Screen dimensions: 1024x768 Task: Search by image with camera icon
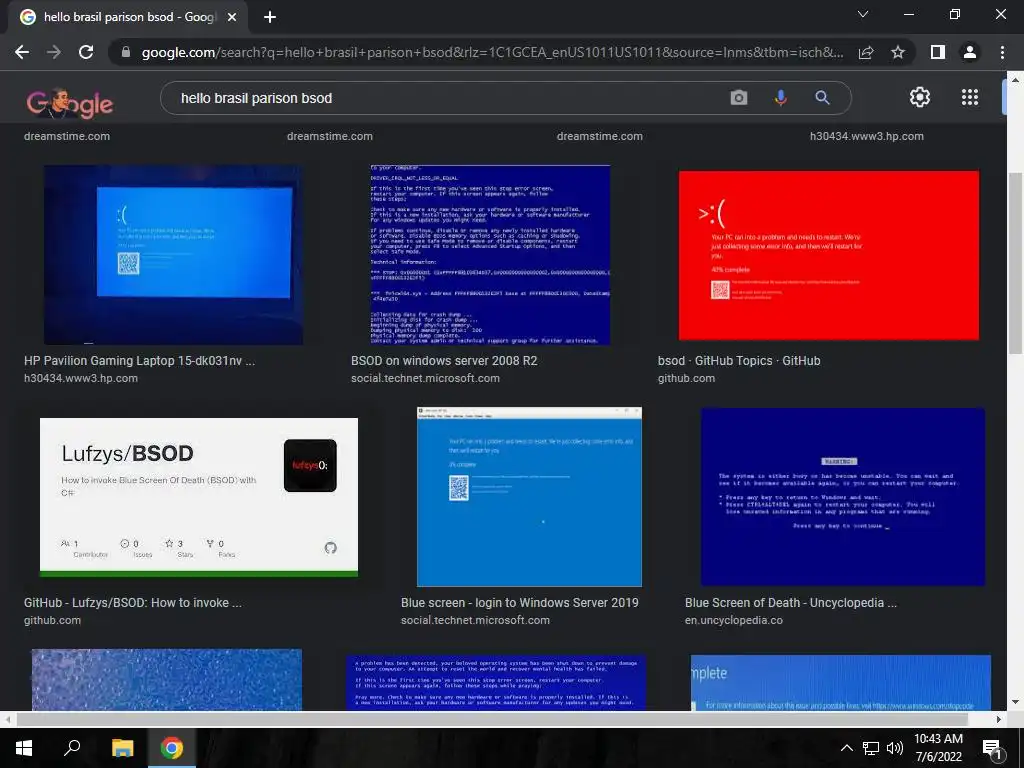point(739,98)
